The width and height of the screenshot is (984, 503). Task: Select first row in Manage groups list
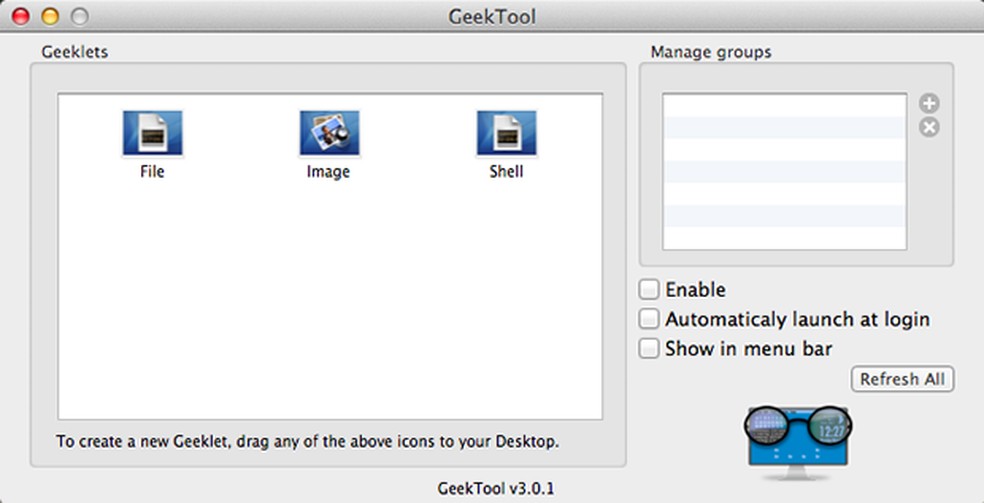[784, 106]
